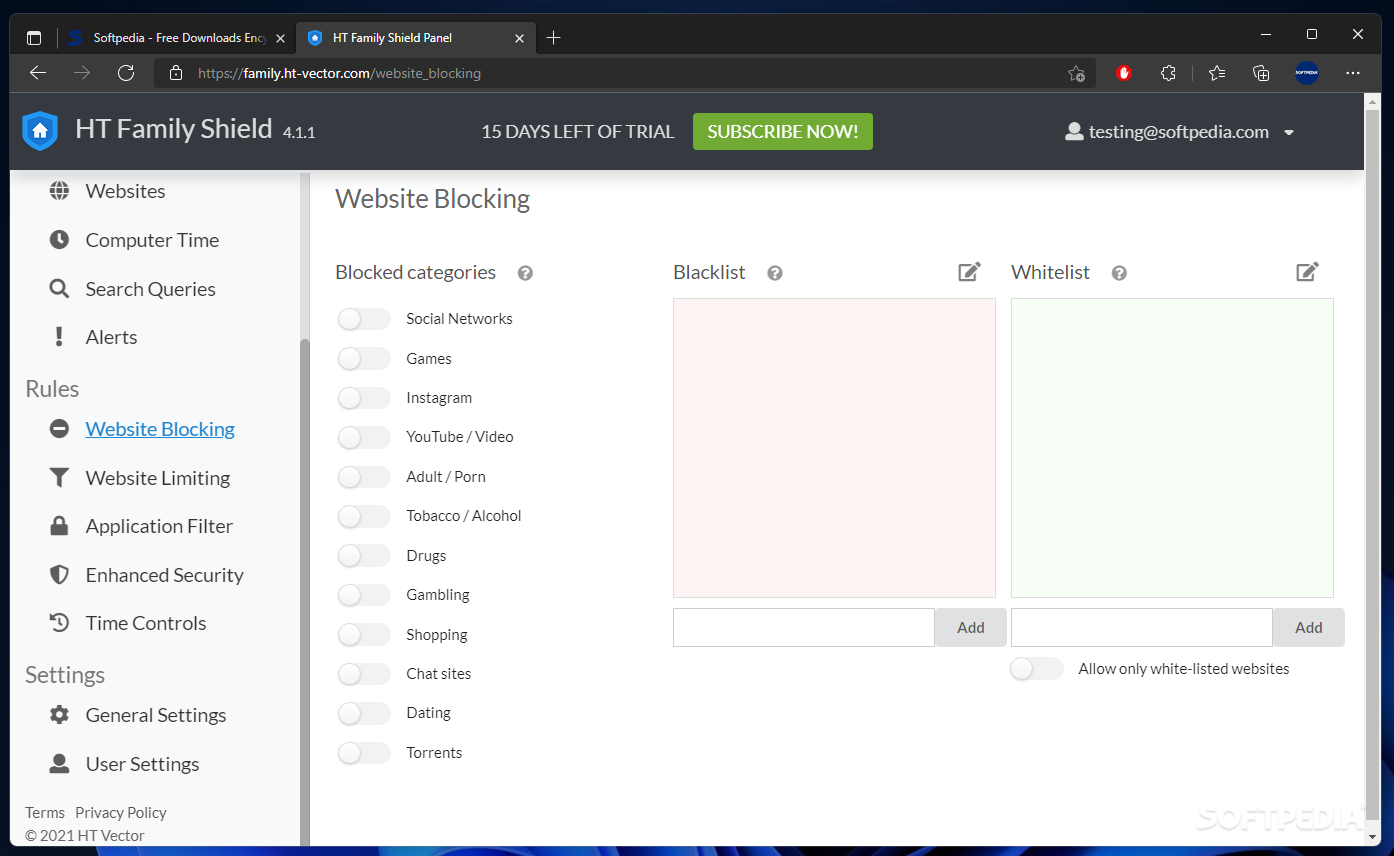
Task: Toggle YouTube / Video blocking
Action: pos(364,437)
